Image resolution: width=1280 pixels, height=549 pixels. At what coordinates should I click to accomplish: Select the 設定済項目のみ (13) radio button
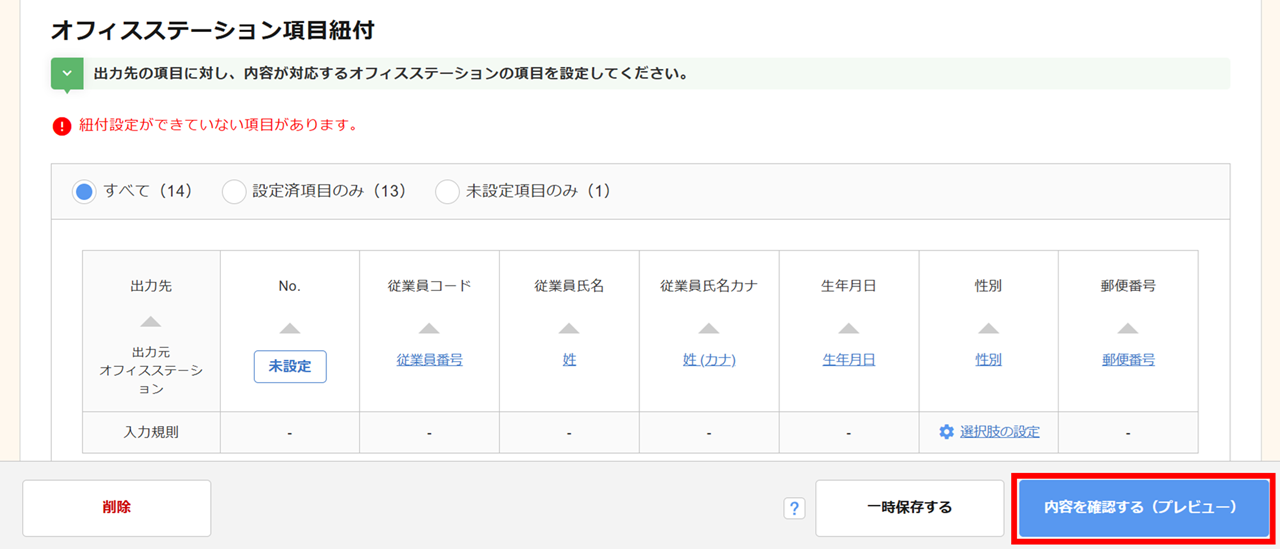point(234,191)
